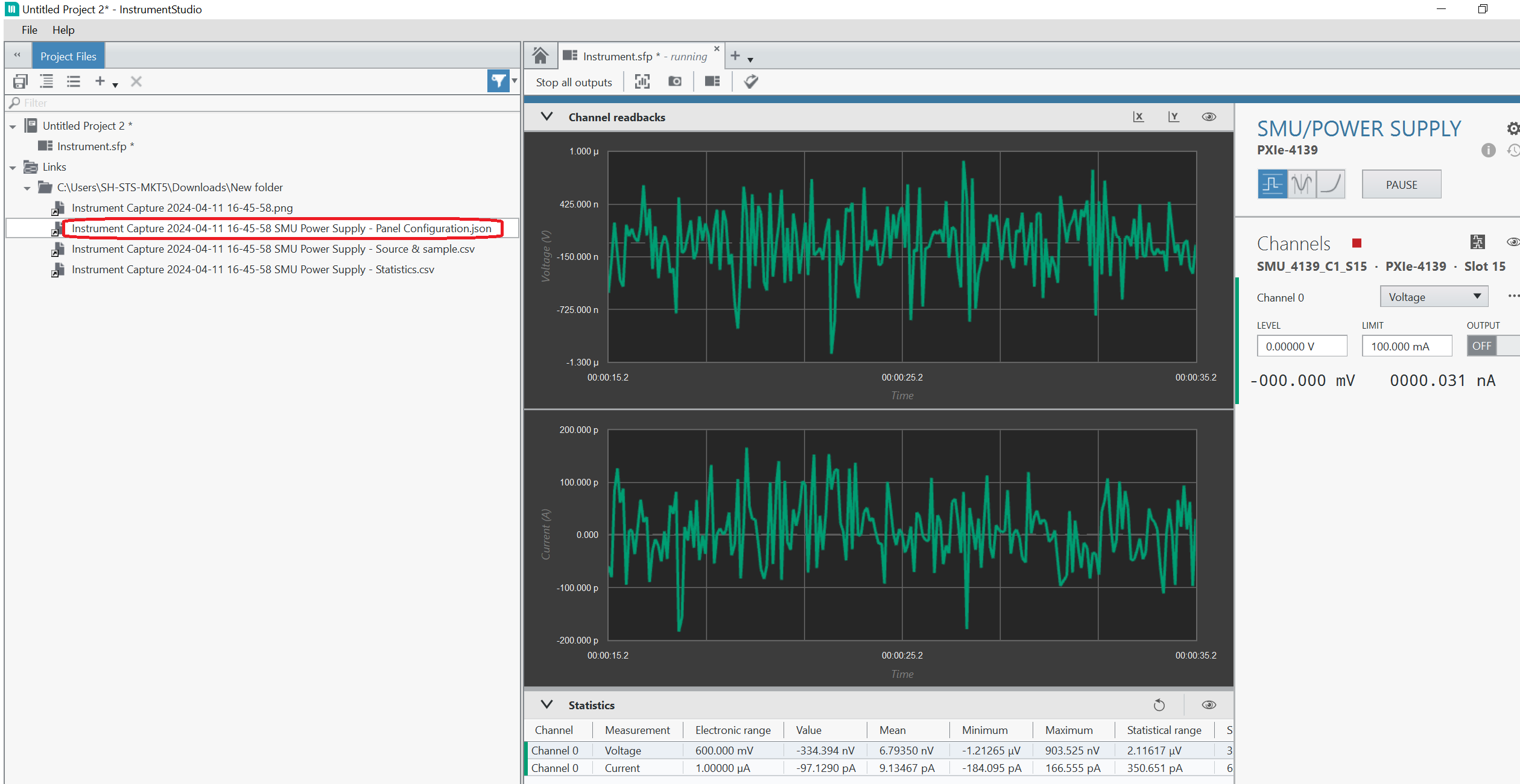Image resolution: width=1520 pixels, height=784 pixels.
Task: Select the Source & sample.csv file
Action: 273,249
